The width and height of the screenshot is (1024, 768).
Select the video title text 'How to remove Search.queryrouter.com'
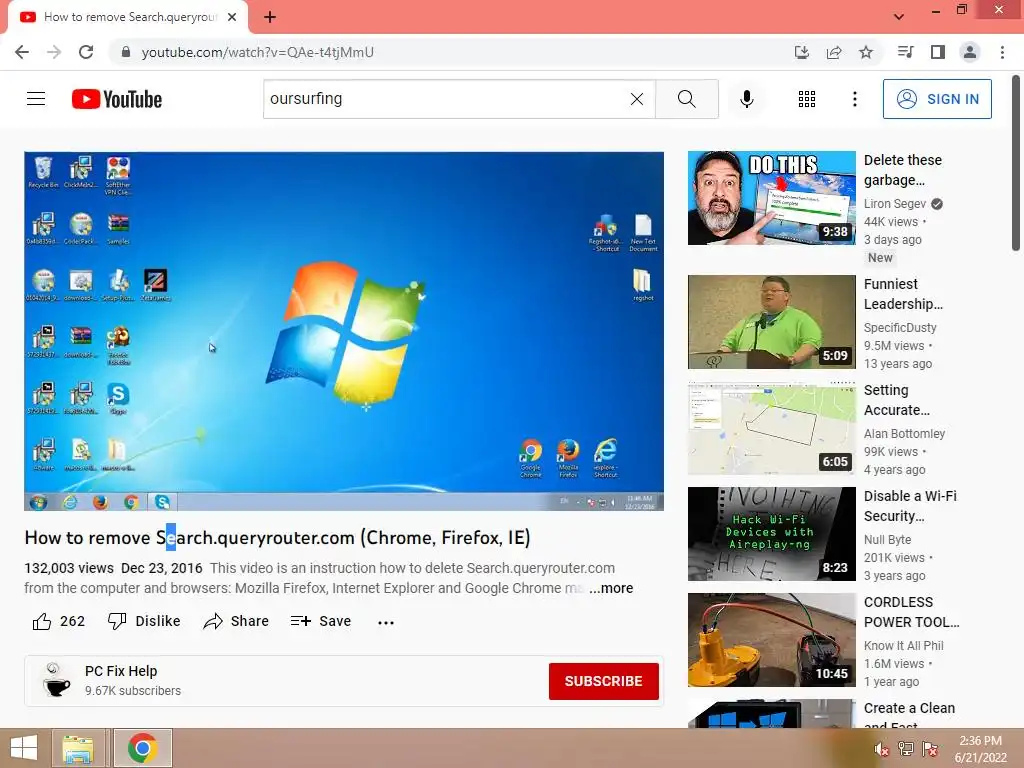pyautogui.click(x=189, y=537)
